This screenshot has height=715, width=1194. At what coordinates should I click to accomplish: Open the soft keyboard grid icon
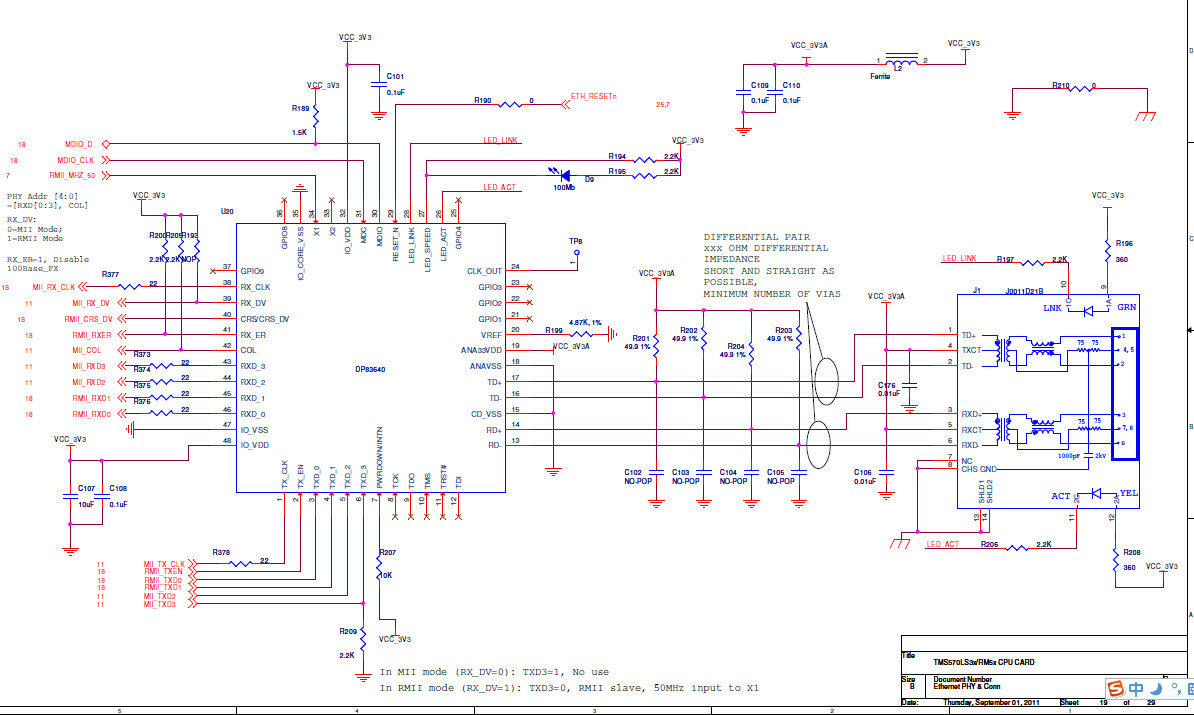pos(1189,689)
